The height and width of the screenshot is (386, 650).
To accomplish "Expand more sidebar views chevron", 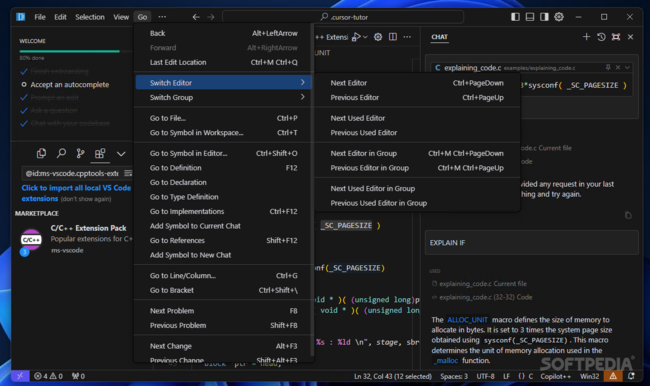I will point(121,154).
